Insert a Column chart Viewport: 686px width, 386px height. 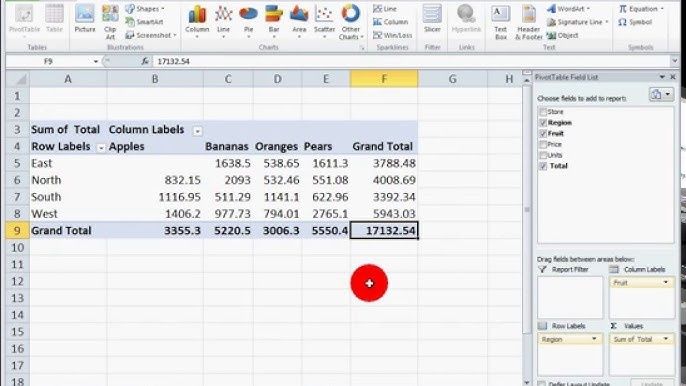pyautogui.click(x=197, y=21)
